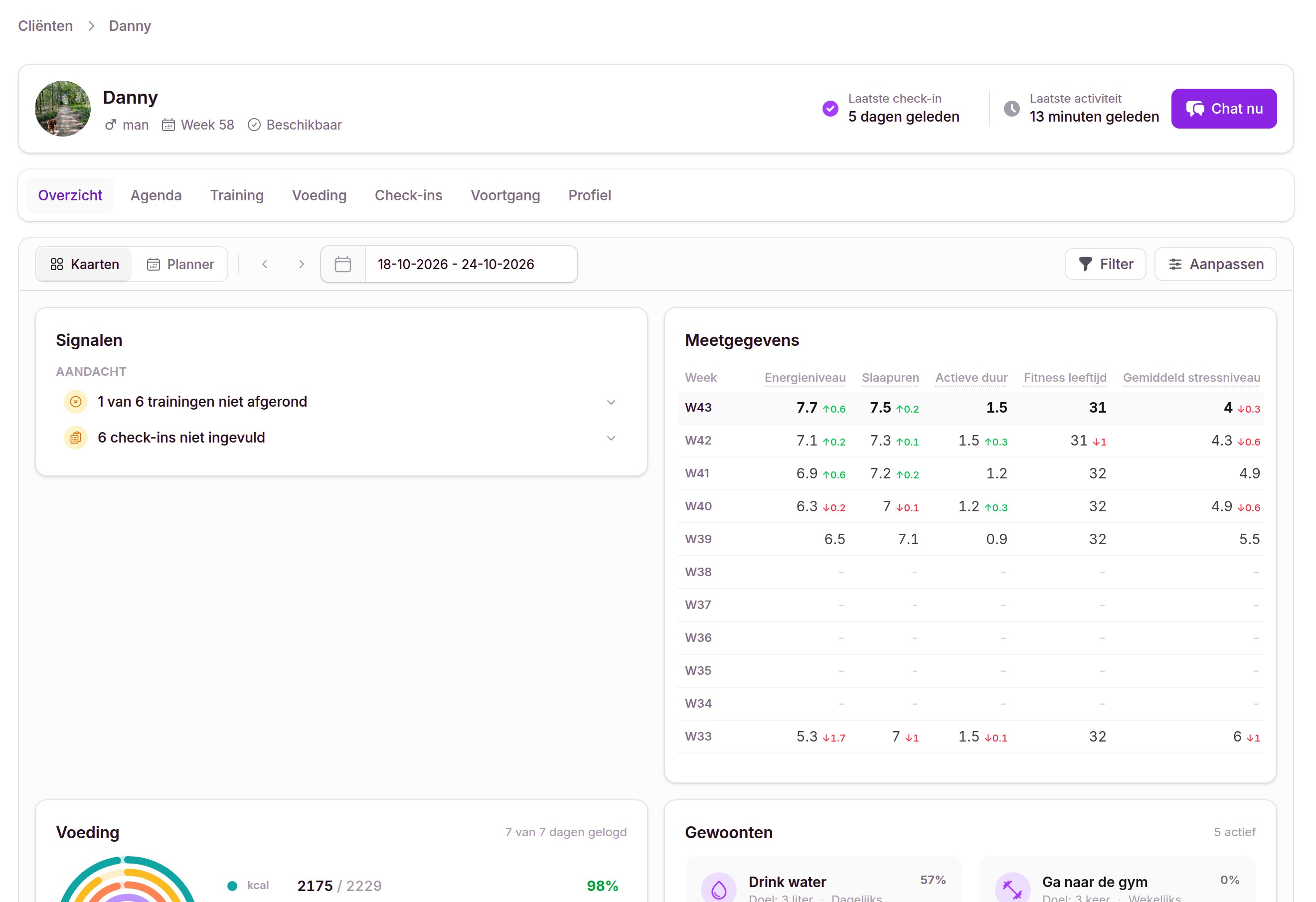The height and width of the screenshot is (902, 1316).
Task: Click the Fitness leeftijd column header
Action: click(1065, 378)
